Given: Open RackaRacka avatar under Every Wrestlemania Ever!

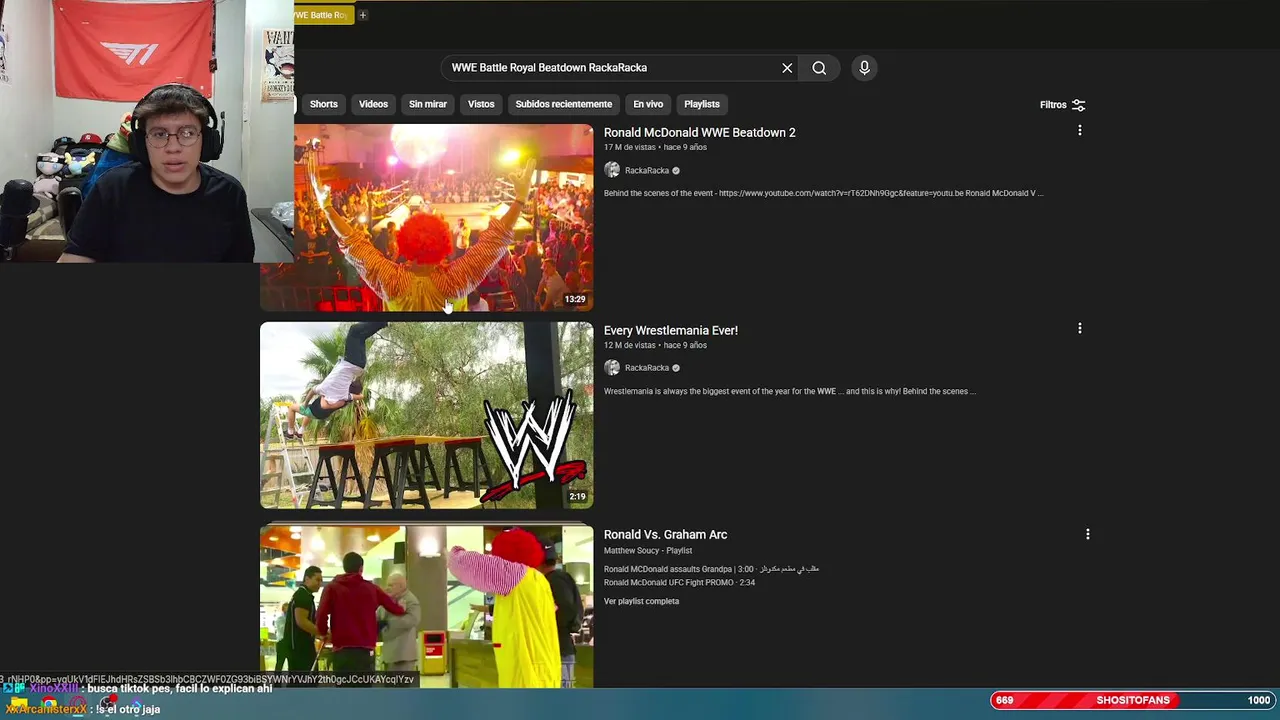Looking at the screenshot, I should 612,368.
